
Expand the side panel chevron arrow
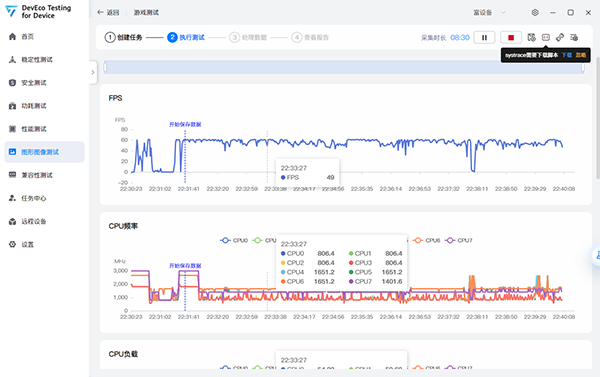point(93,72)
